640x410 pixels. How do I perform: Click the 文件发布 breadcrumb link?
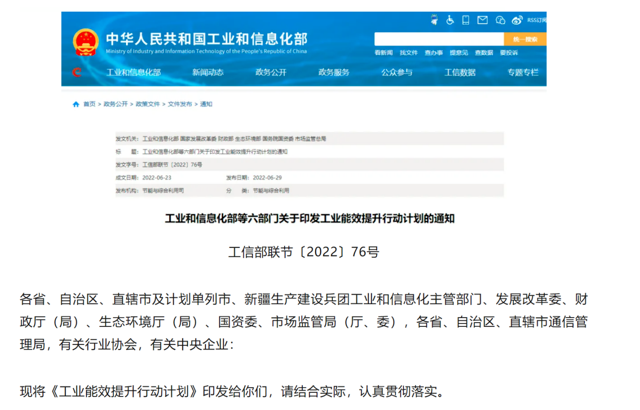coord(180,104)
